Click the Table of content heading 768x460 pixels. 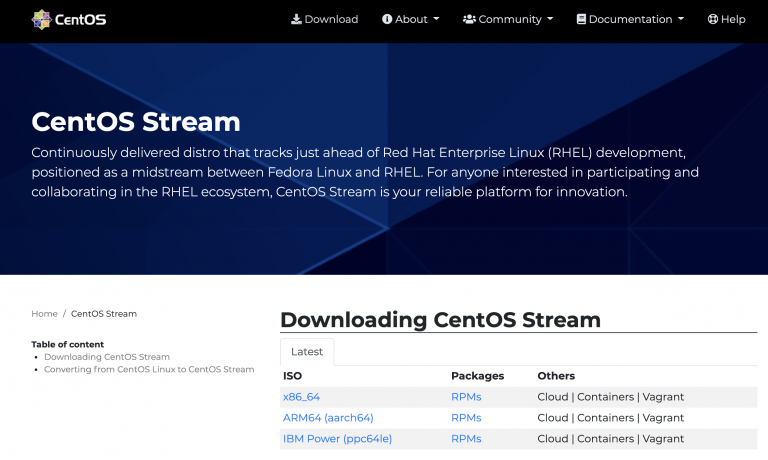68,344
